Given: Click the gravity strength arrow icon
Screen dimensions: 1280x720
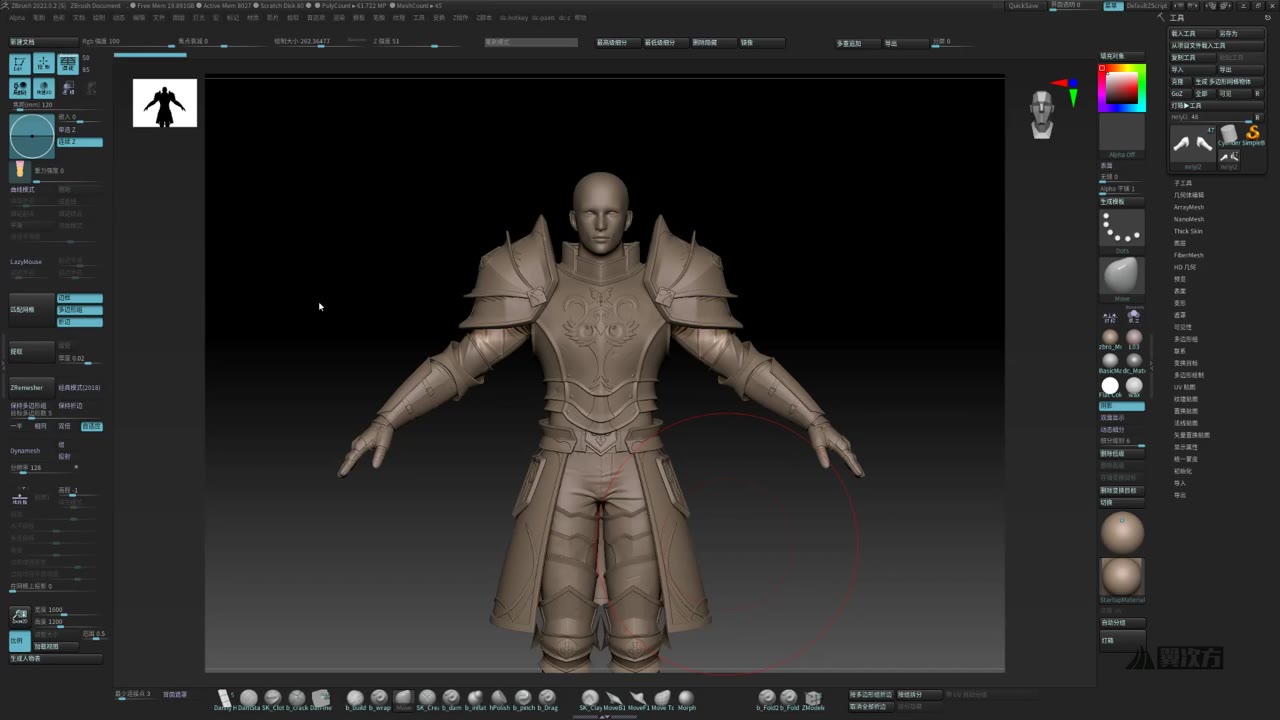Looking at the screenshot, I should pos(19,169).
